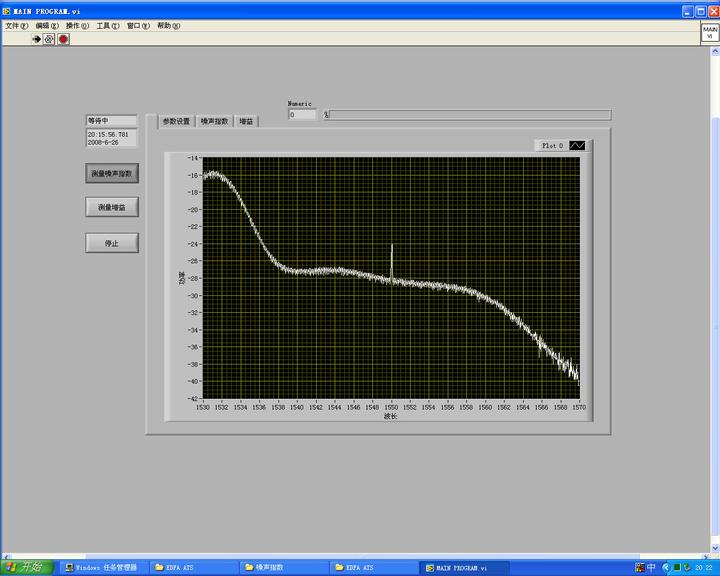Open the 工具 menu

point(107,26)
